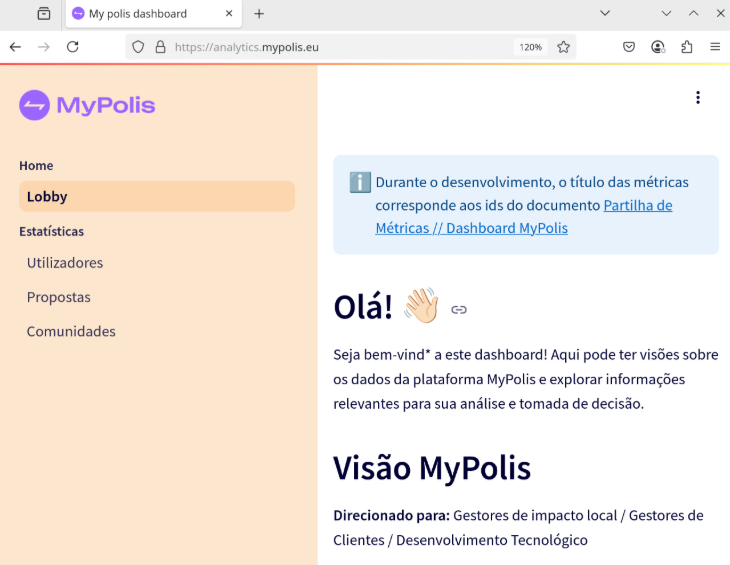Go back to previous page
730x565 pixels.
pos(15,47)
